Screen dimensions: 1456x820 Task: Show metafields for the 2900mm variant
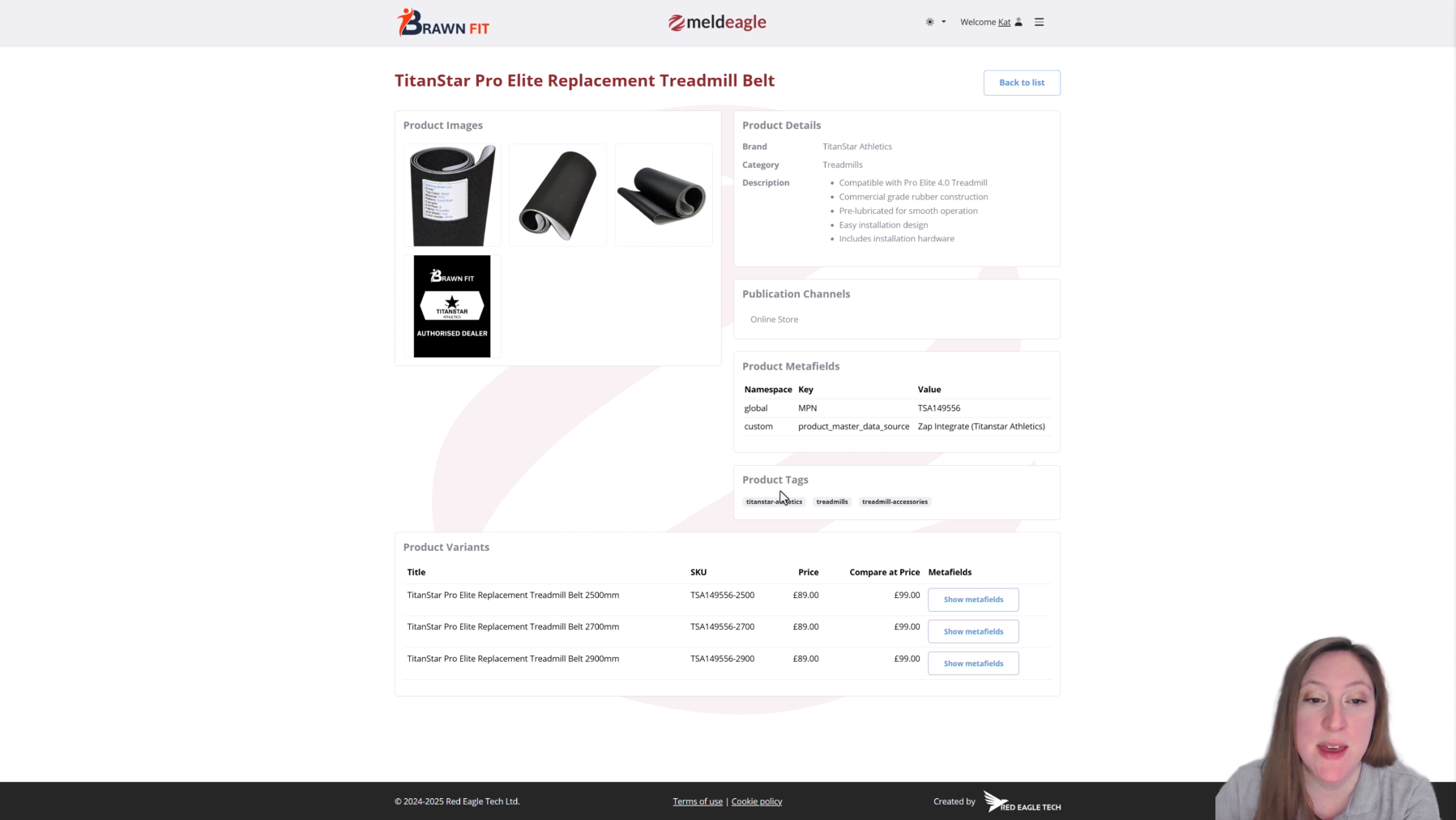pos(972,663)
